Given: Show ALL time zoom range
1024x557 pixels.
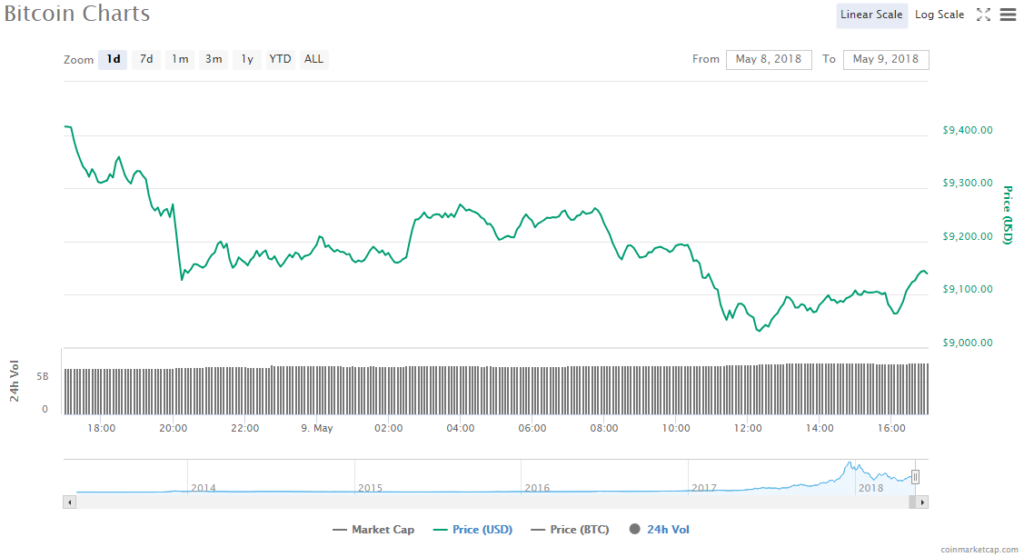Looking at the screenshot, I should [314, 59].
